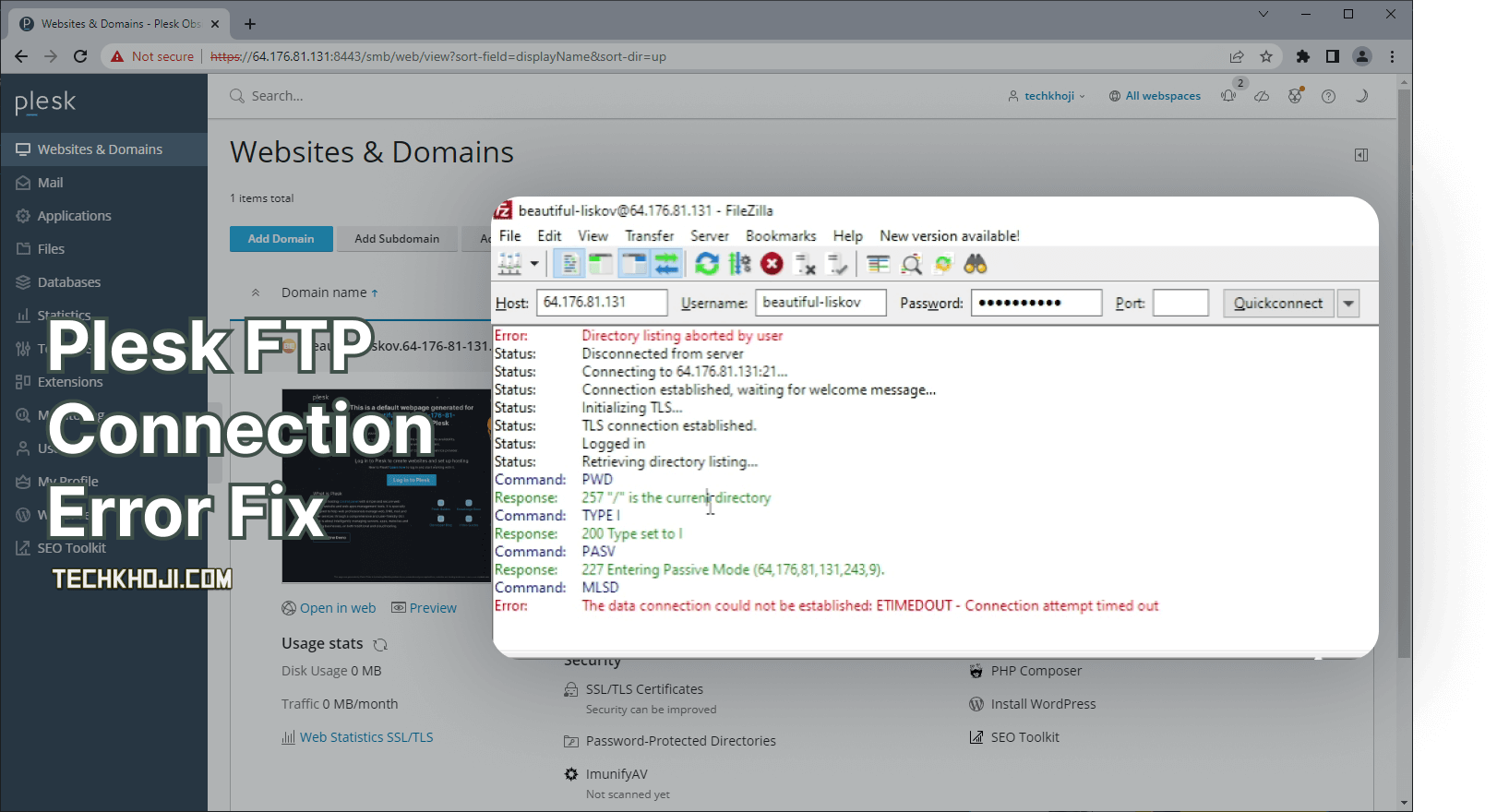Open Web Statistics SSL/TLS link
The width and height of the screenshot is (1509, 812).
[x=357, y=737]
